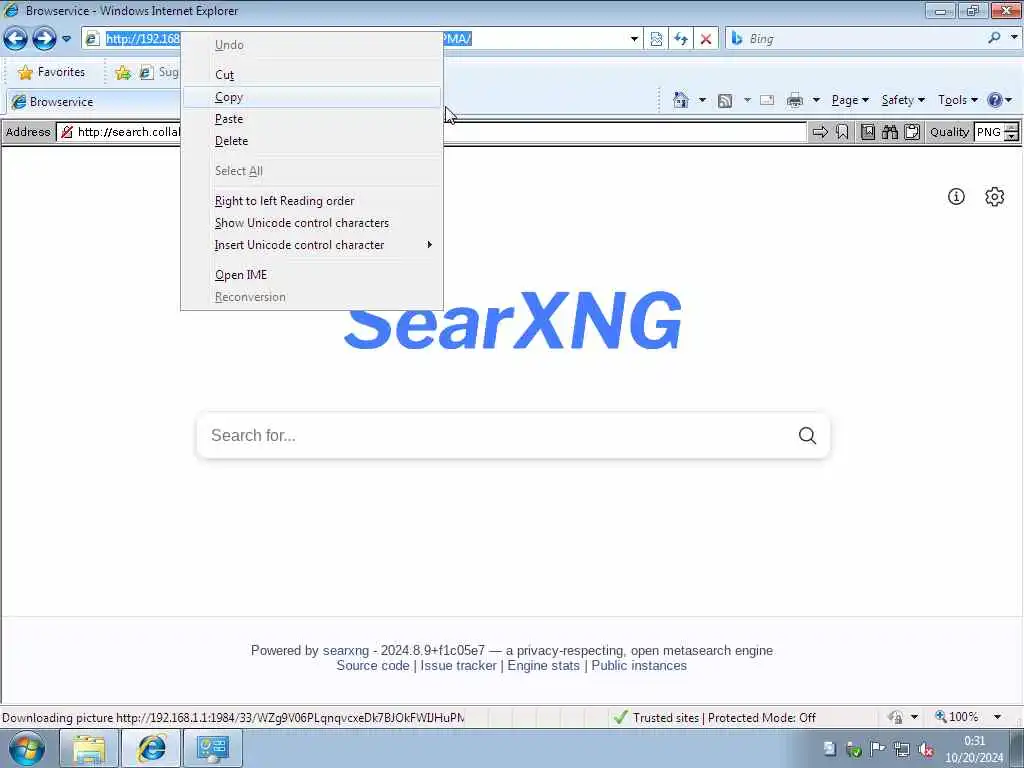
Task: Click the Compatibility View icon in address bar
Action: click(x=656, y=39)
